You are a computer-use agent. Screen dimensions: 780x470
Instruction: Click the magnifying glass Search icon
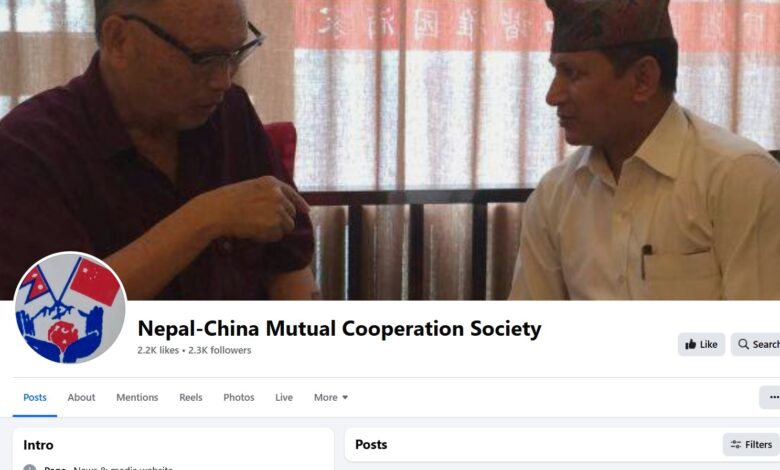tap(743, 344)
